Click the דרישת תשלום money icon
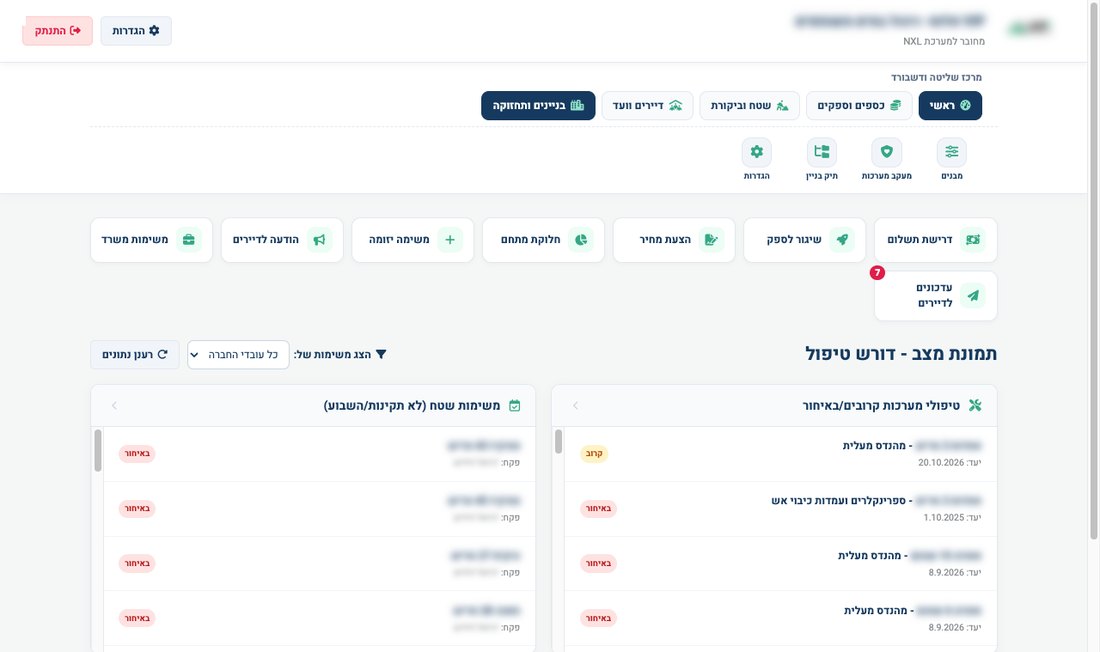This screenshot has height=652, width=1100. pos(972,239)
